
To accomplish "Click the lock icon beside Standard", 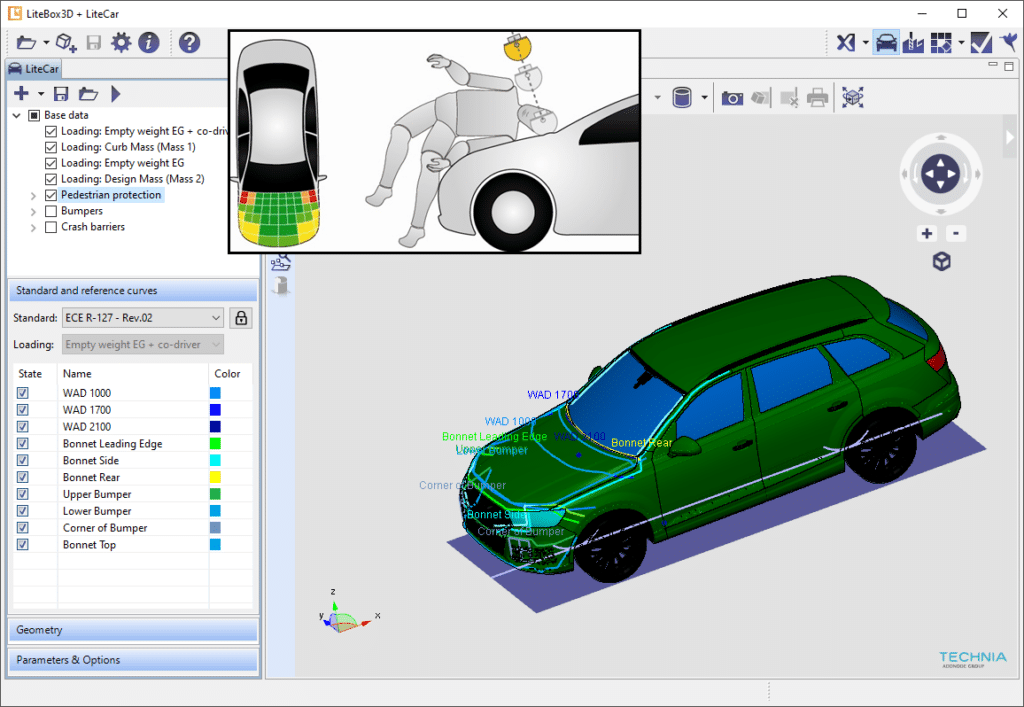I will [x=241, y=318].
